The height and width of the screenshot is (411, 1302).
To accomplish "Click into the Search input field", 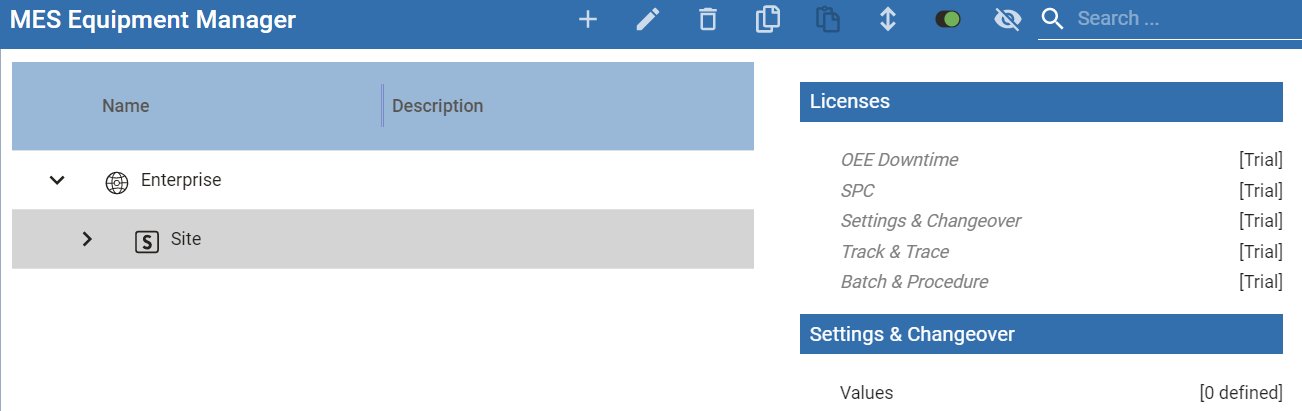I will click(1180, 19).
